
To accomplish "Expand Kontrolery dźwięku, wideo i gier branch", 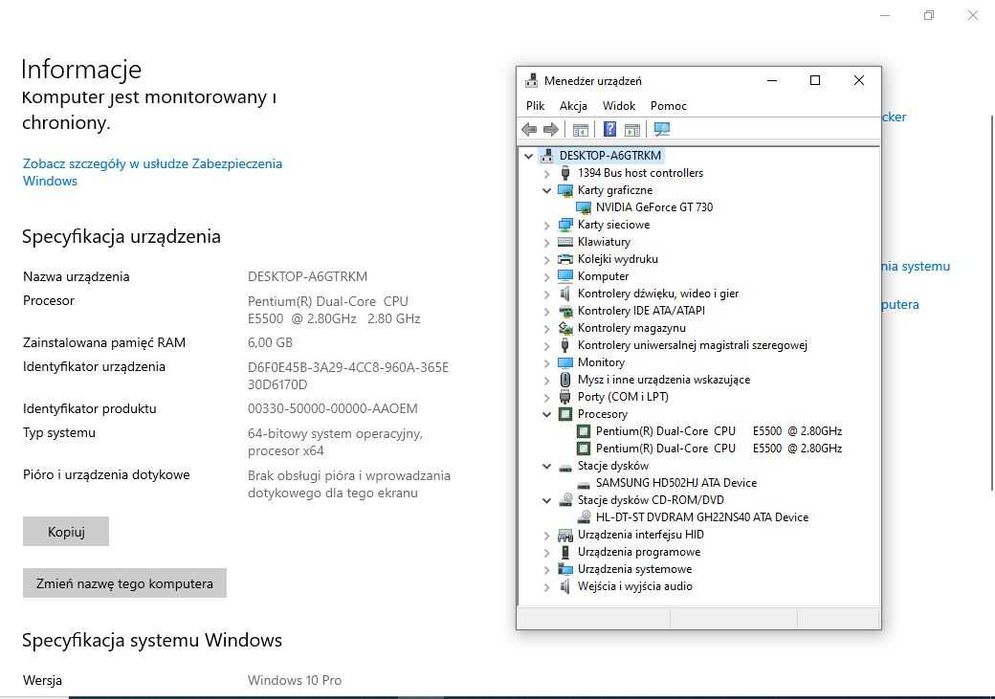I will click(546, 294).
